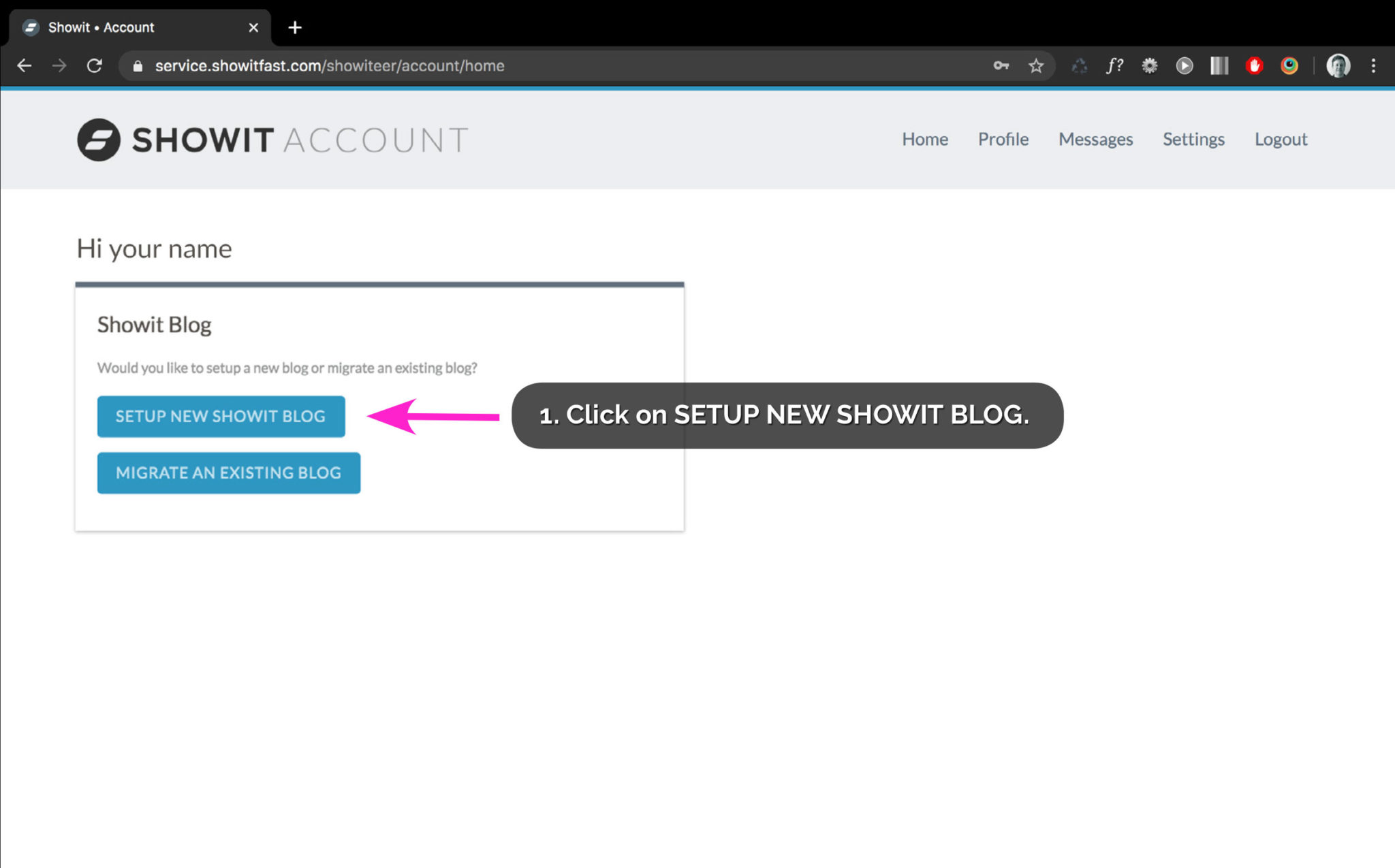This screenshot has height=868, width=1395.
Task: Click the play-button extension icon
Action: point(1185,65)
